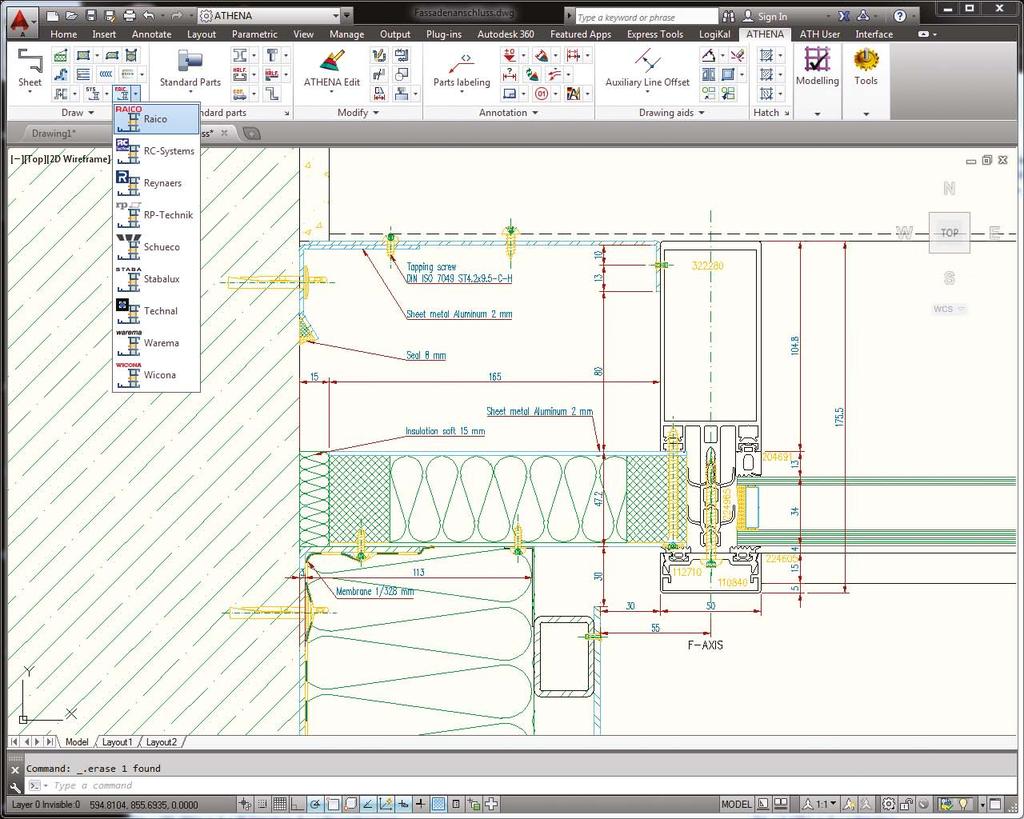Click the Parts labeling icon
The height and width of the screenshot is (819, 1024).
coord(461,63)
